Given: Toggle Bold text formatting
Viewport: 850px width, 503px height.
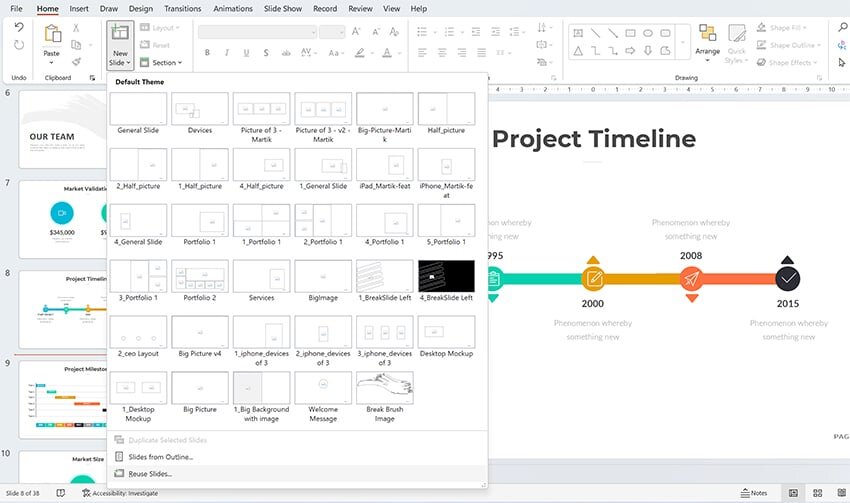Looking at the screenshot, I should 205,51.
